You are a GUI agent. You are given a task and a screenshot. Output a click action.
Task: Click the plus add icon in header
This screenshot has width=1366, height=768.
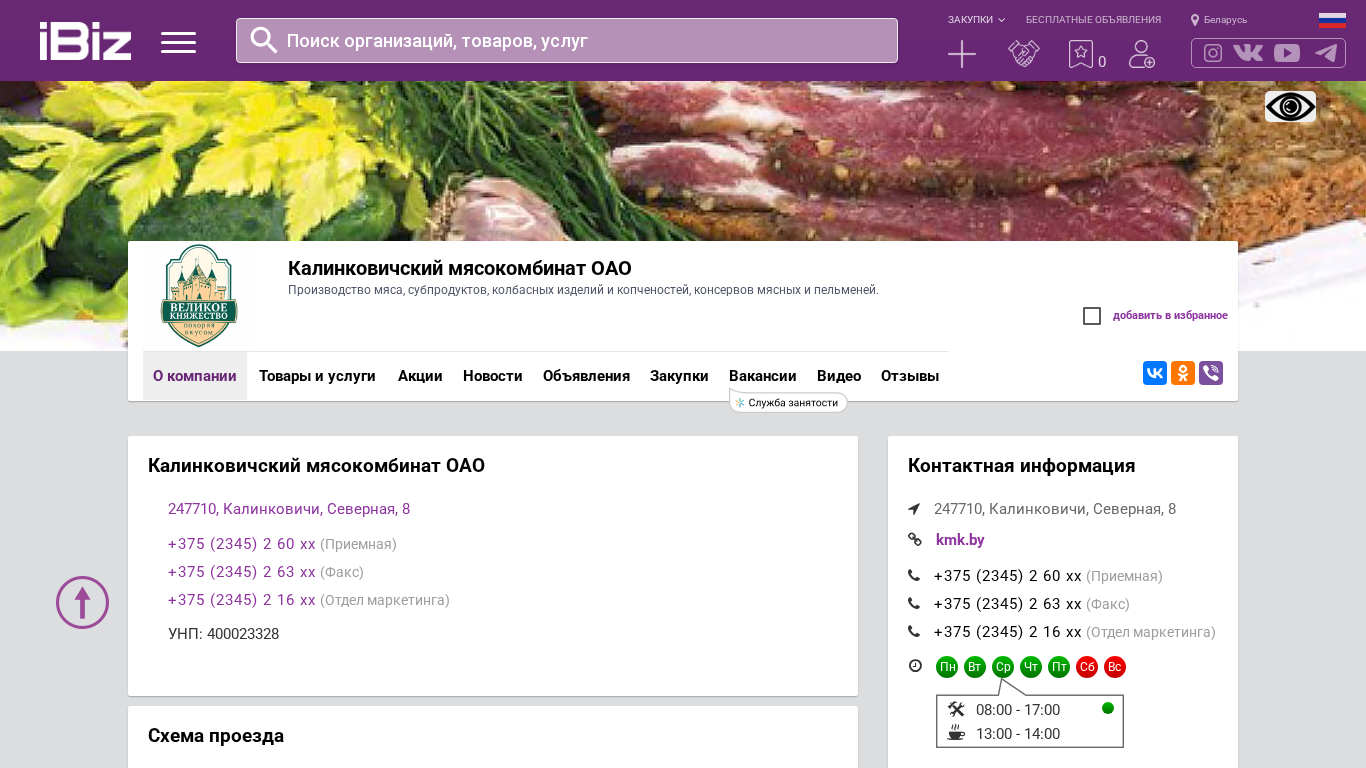[962, 54]
